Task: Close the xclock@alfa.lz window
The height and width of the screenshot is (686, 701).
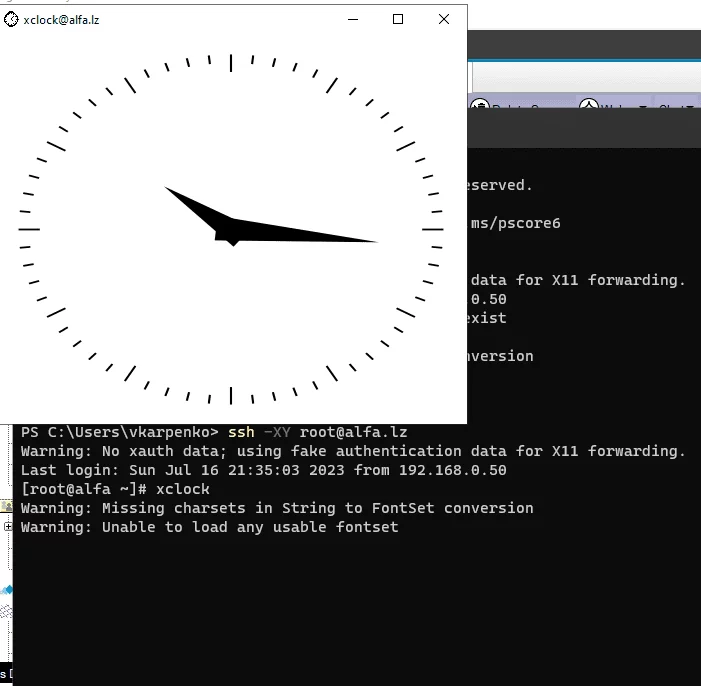Action: point(444,19)
